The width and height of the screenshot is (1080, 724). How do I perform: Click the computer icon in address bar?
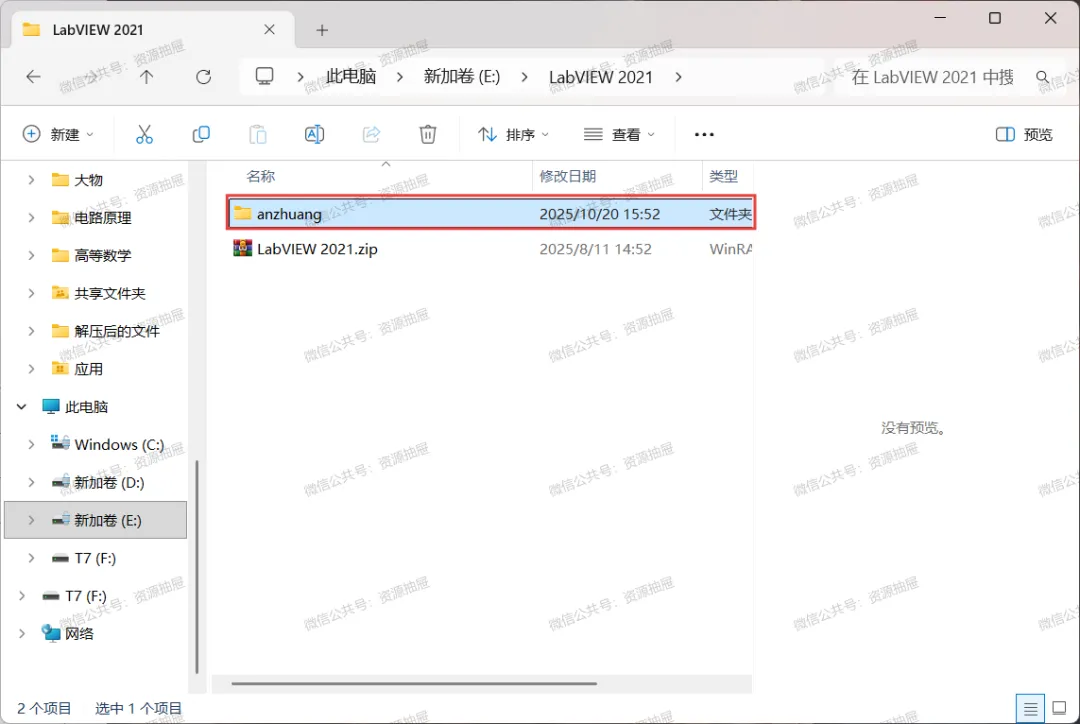[x=264, y=76]
